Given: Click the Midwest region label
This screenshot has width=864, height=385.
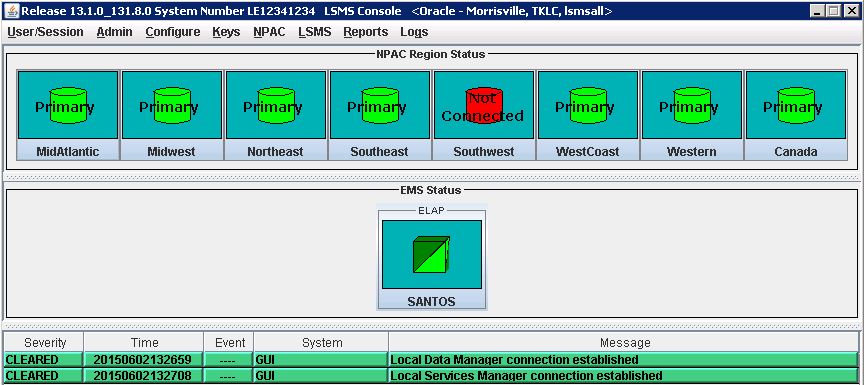Looking at the screenshot, I should click(x=171, y=151).
